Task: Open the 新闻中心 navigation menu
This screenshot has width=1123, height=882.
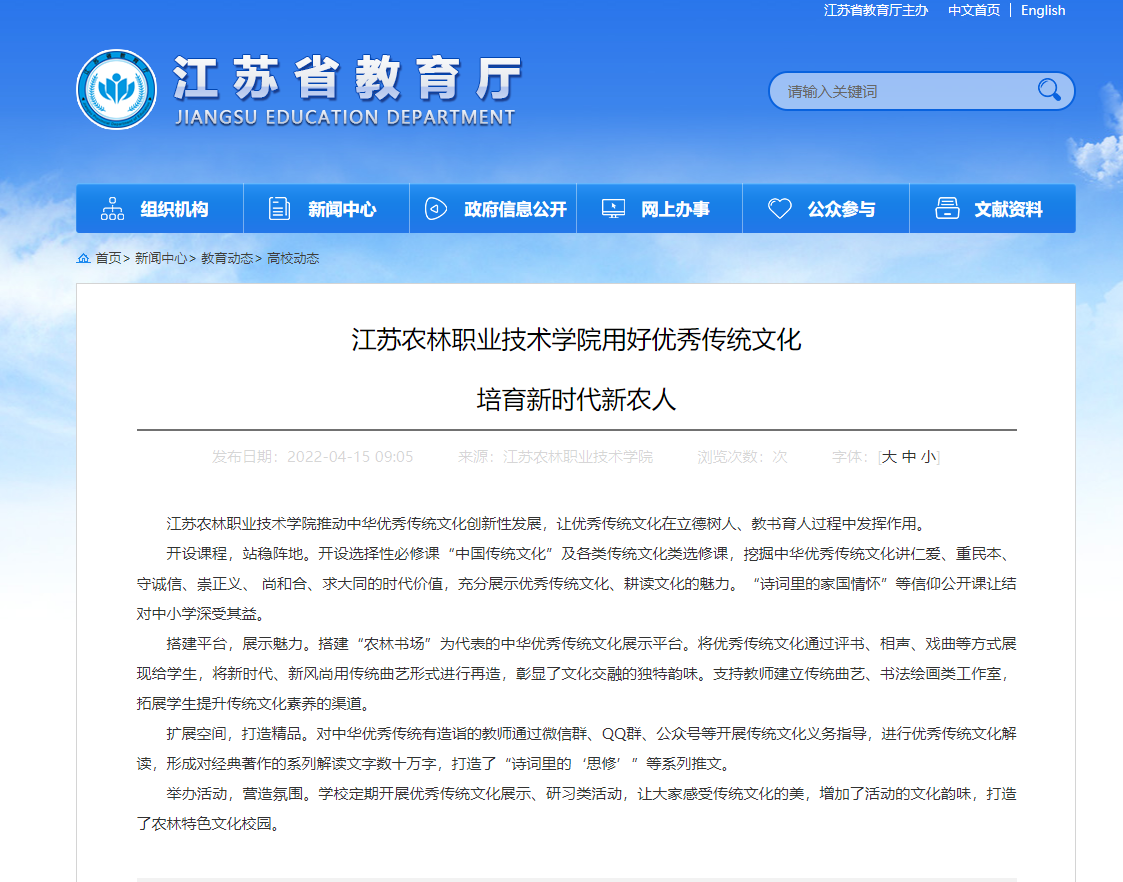Action: 342,209
